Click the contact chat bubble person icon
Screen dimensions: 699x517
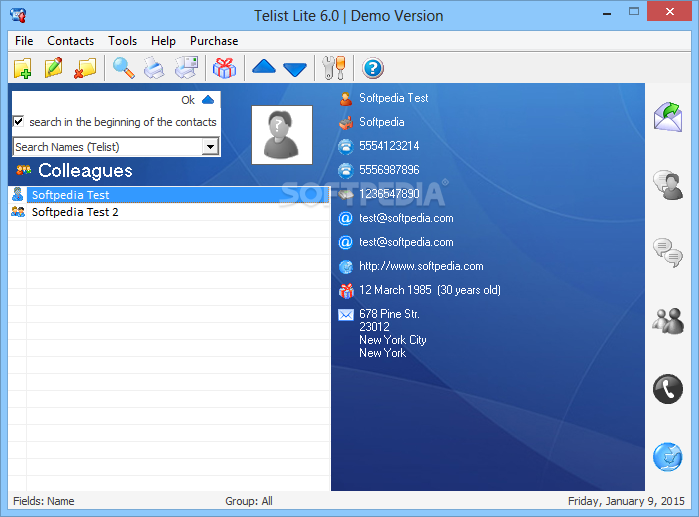668,185
